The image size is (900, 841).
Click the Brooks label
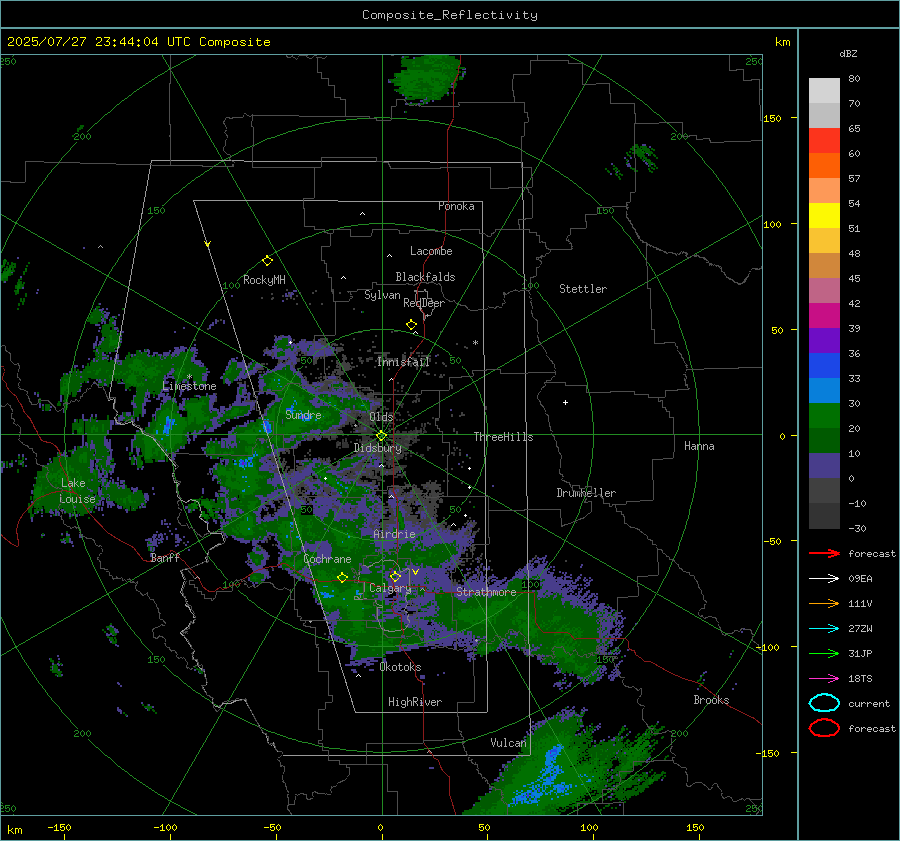(x=711, y=700)
